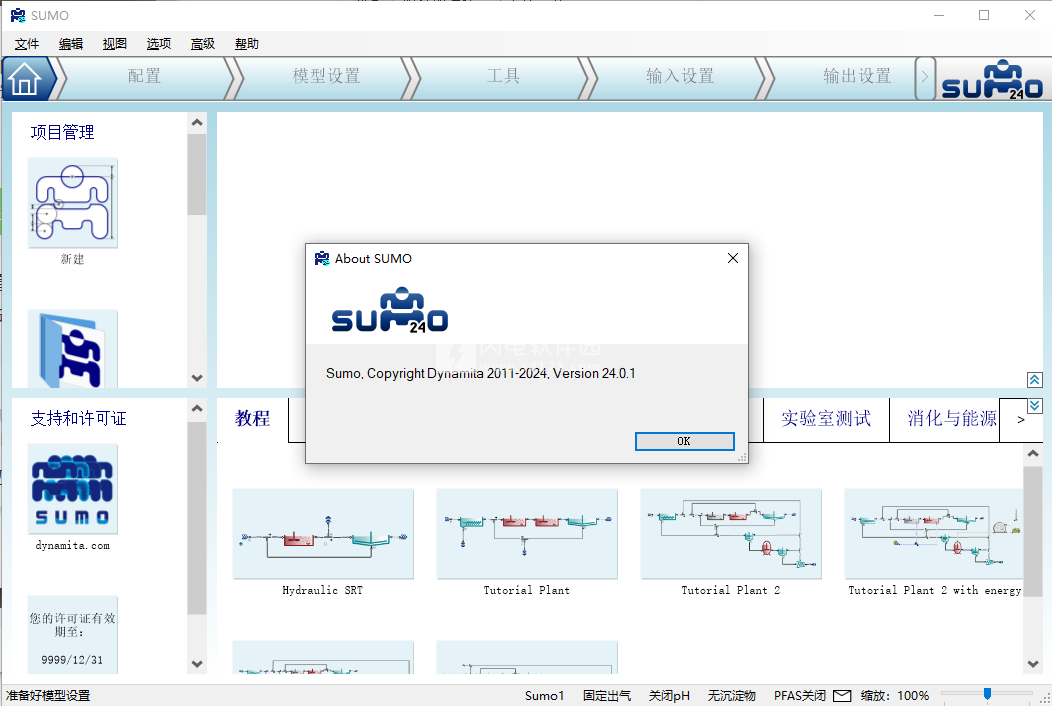Show more example tabs with > arrow
This screenshot has height=706, width=1052.
click(x=1020, y=420)
